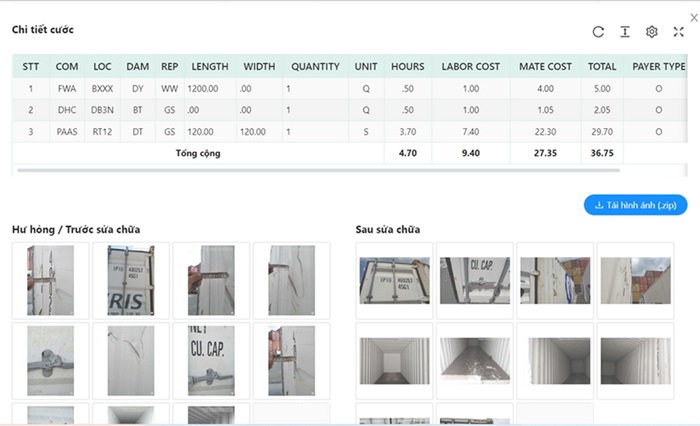Open the table settings gear icon

coord(652,32)
